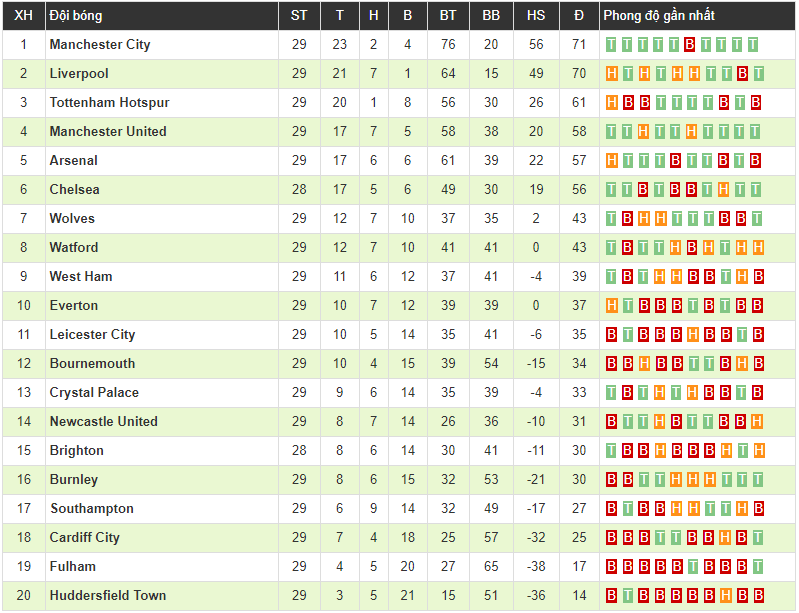Click the 'Đội bóng' column header
The height and width of the screenshot is (613, 799).
click(76, 16)
